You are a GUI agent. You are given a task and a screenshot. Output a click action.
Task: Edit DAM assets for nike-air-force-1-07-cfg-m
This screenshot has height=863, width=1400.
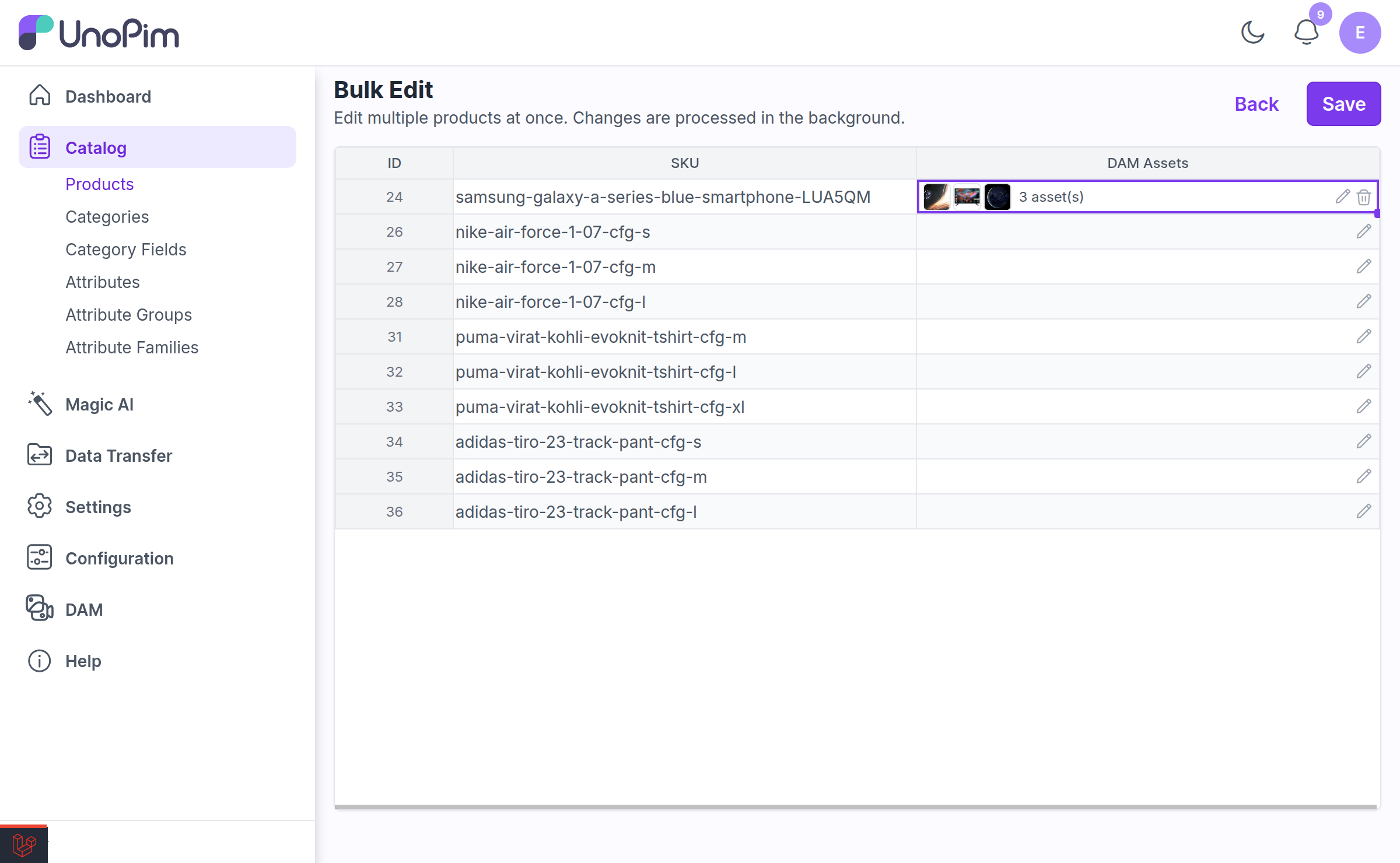pos(1364,266)
